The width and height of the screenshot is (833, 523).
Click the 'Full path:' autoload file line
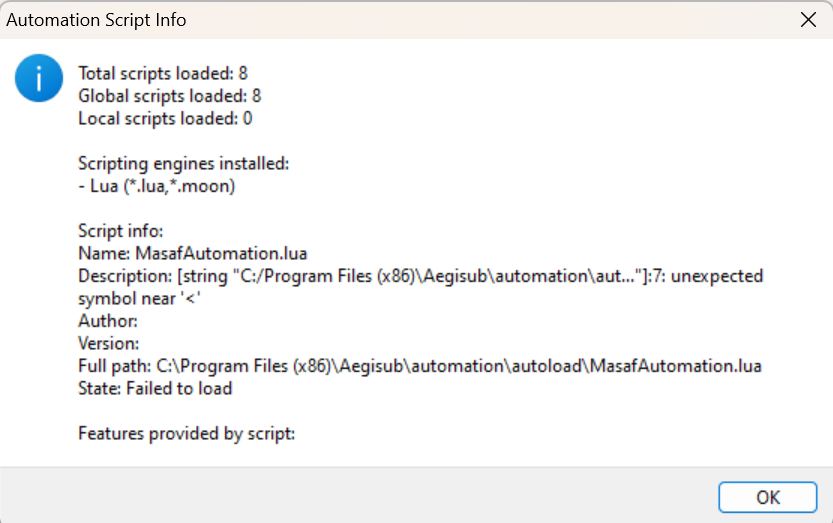click(x=420, y=366)
